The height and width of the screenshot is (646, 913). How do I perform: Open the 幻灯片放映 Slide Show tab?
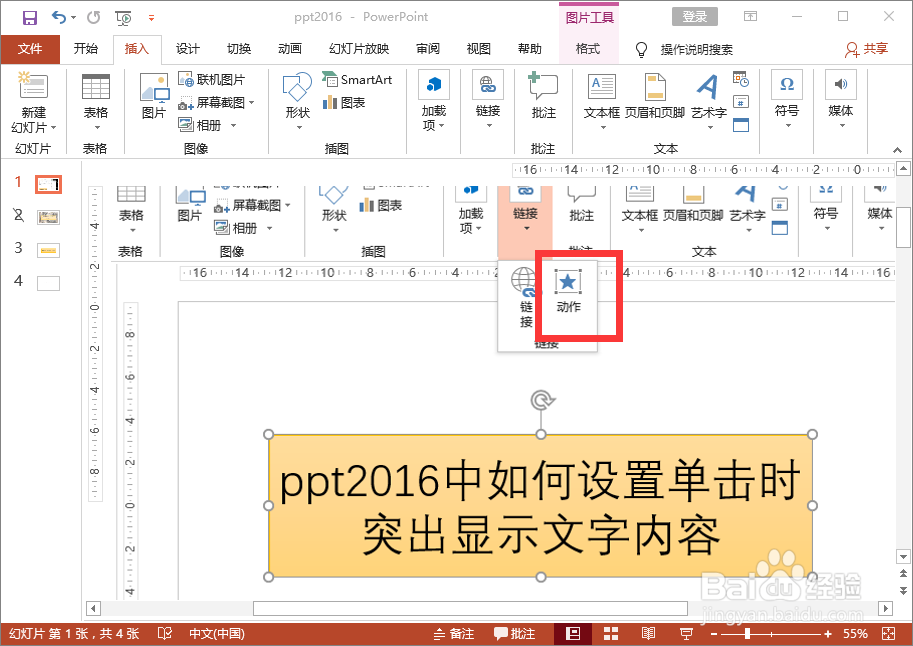[x=359, y=49]
